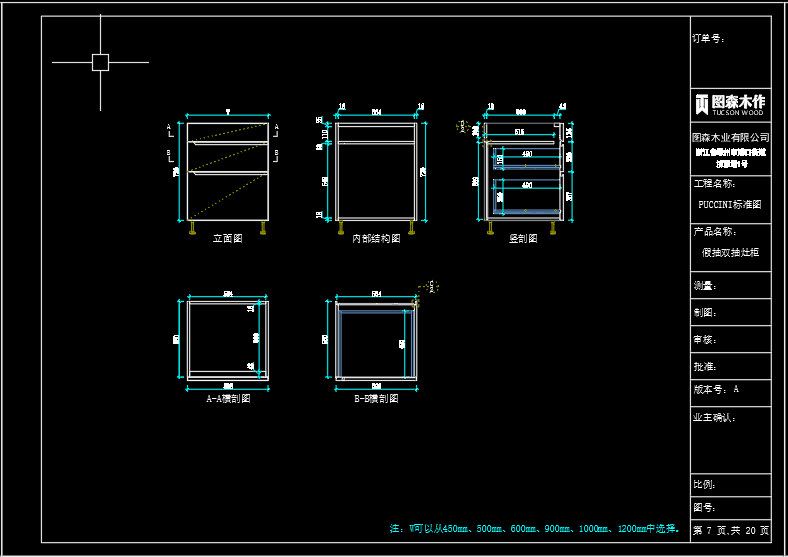Screen dimensions: 788x557
Task: Select the yellow detail bubble above B-B横剖图
Action: (x=431, y=287)
